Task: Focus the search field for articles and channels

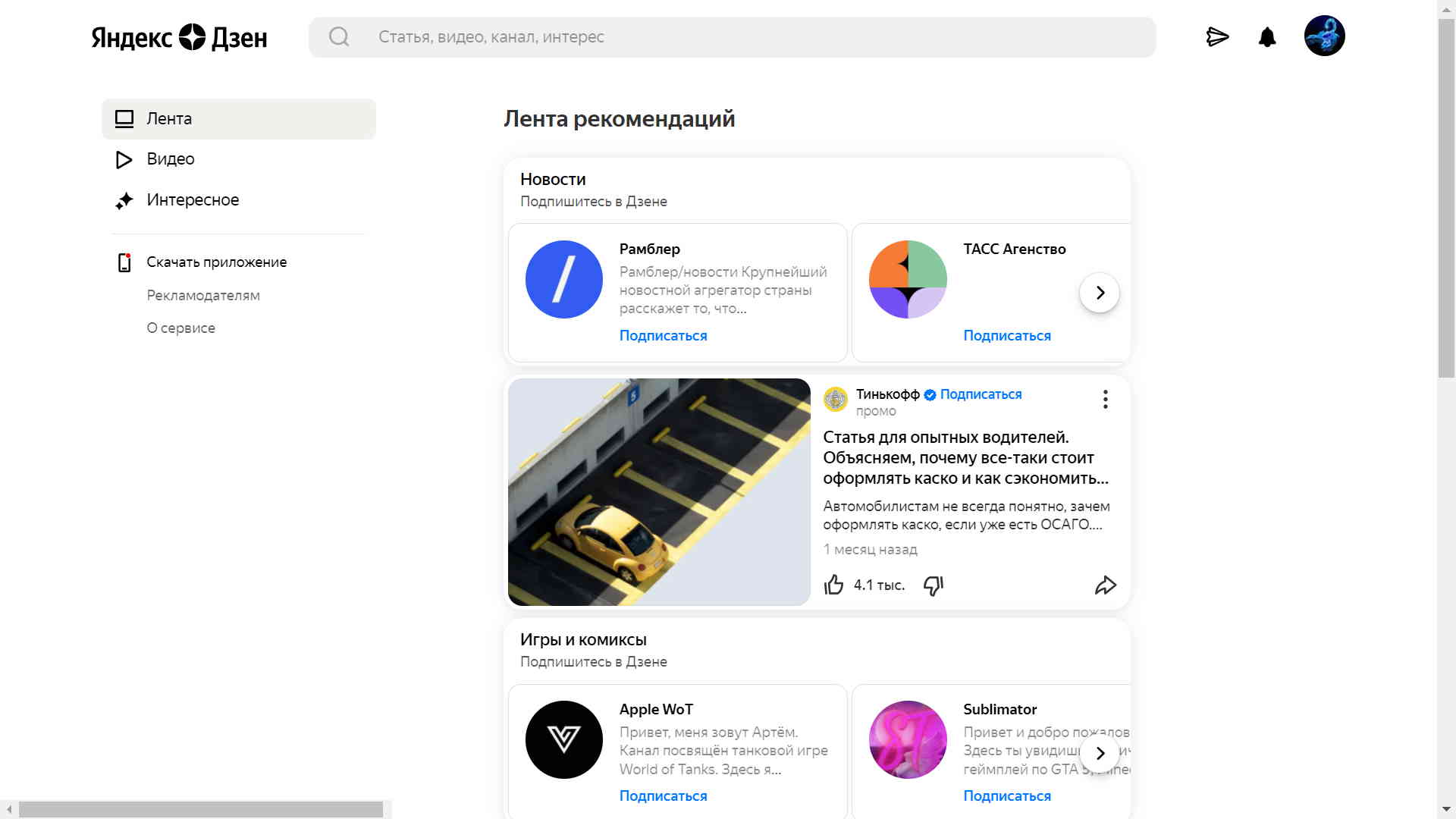Action: click(732, 37)
